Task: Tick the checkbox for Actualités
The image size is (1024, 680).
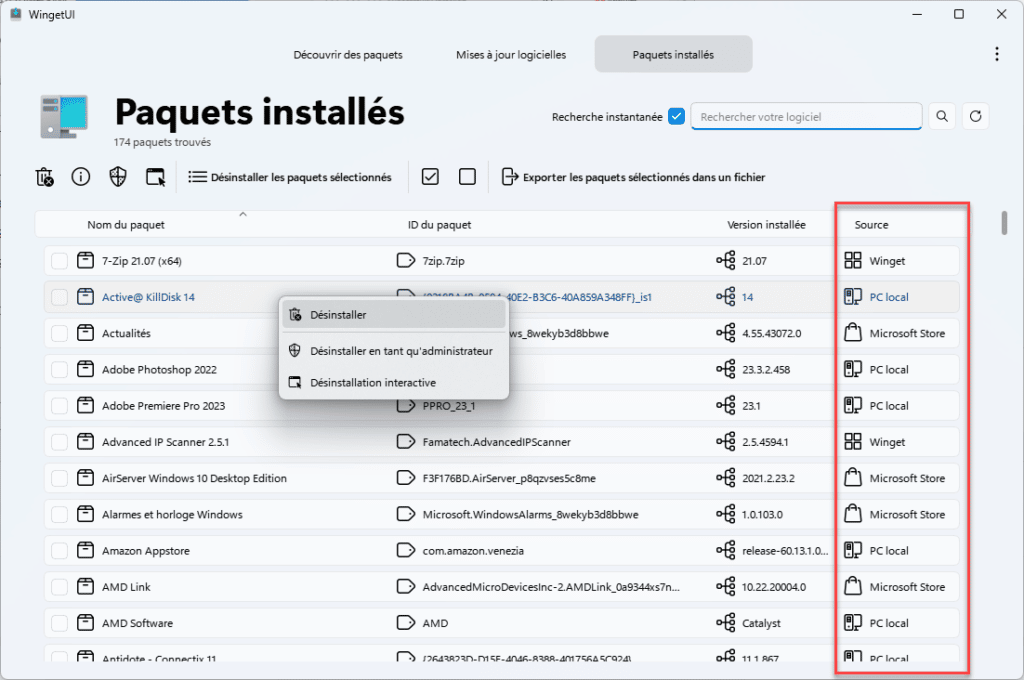Action: click(x=59, y=333)
